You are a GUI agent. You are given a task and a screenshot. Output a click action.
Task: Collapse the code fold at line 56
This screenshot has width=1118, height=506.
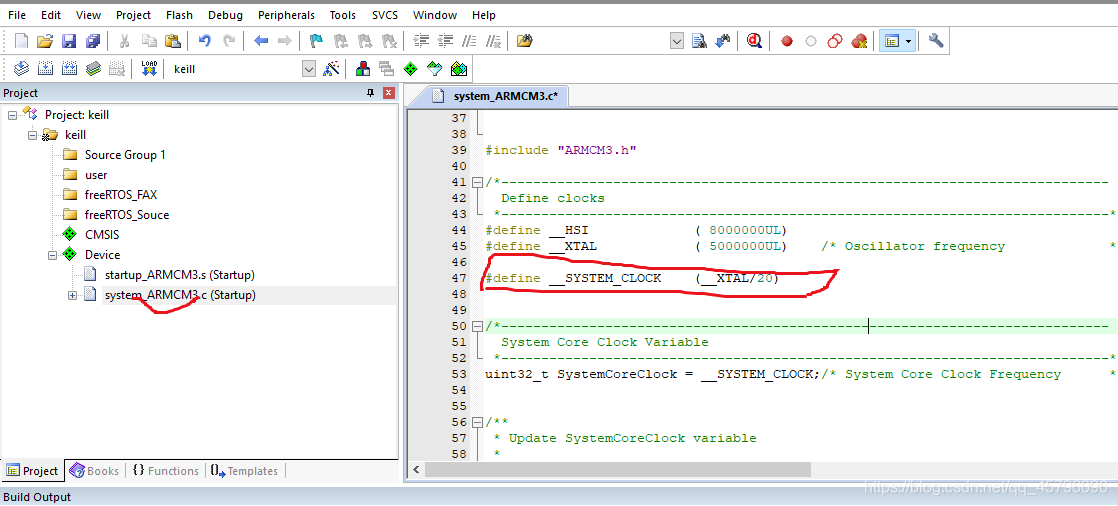pyautogui.click(x=476, y=423)
